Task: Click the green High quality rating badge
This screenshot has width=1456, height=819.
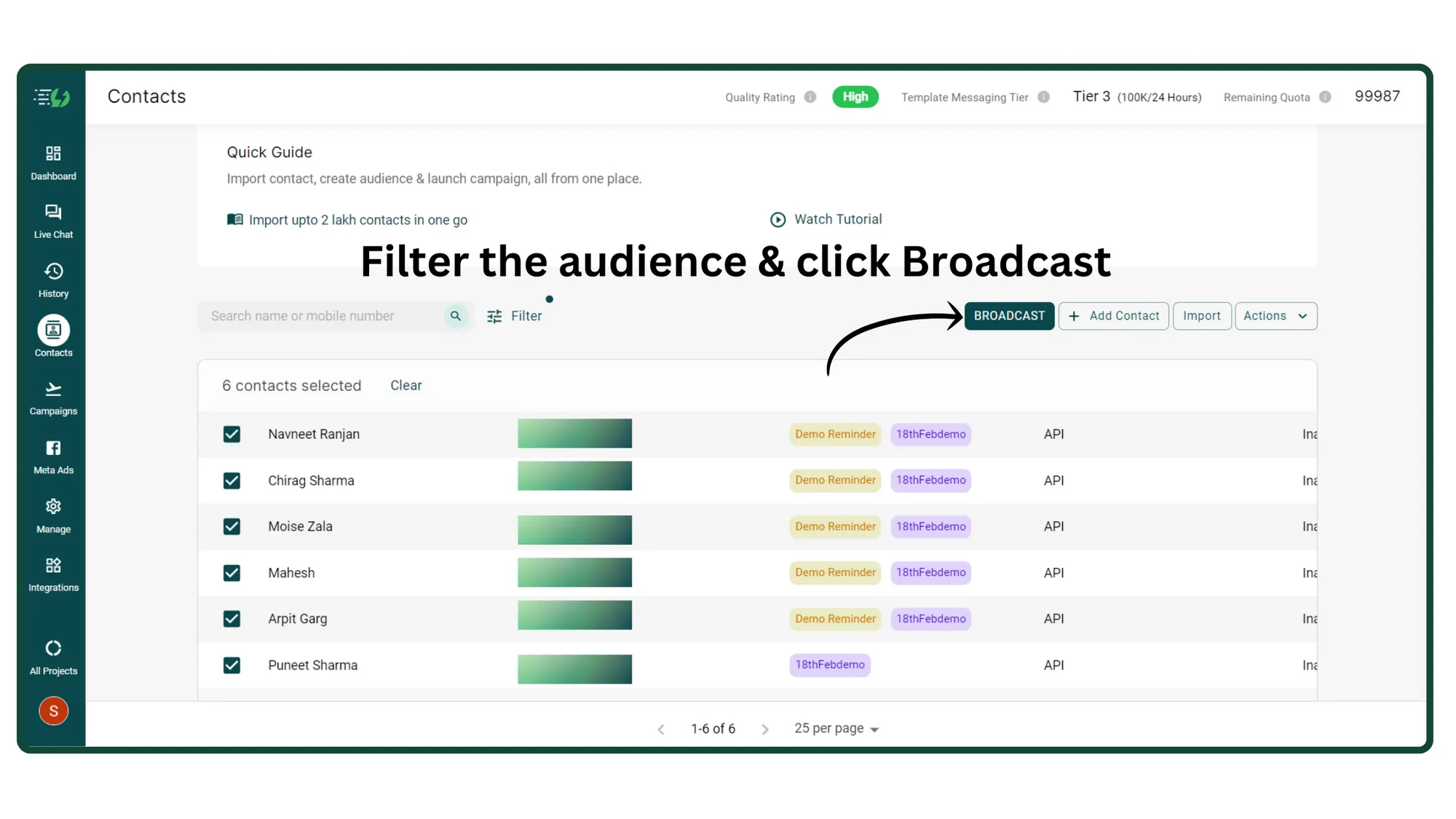Action: tap(855, 96)
